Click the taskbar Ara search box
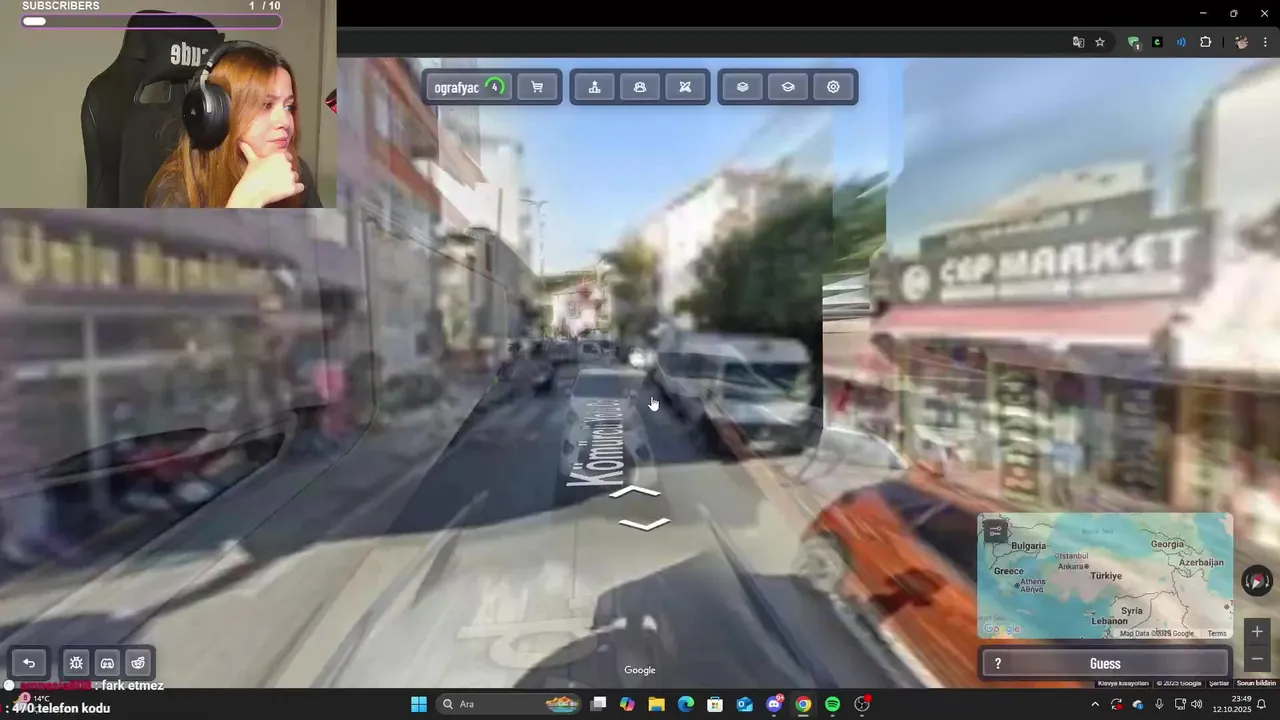This screenshot has height=720, width=1280. 507,704
